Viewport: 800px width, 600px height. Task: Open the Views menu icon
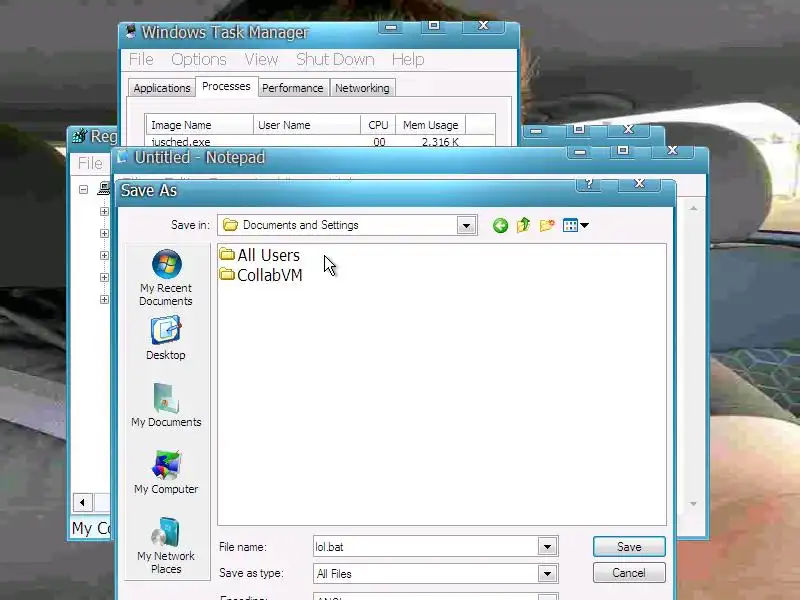coord(576,225)
